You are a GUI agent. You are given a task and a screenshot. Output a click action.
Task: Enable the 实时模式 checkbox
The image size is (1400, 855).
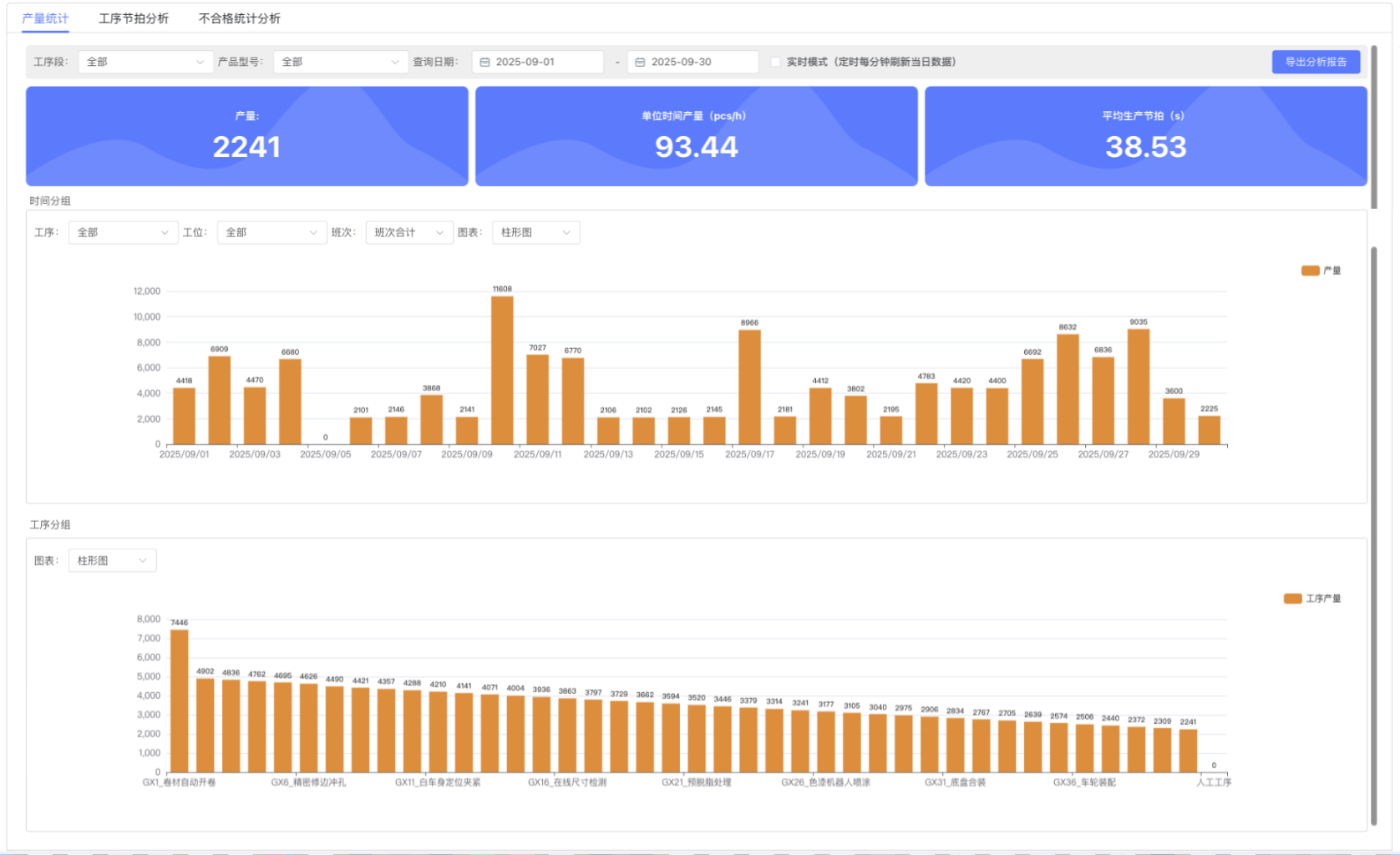[x=775, y=63]
